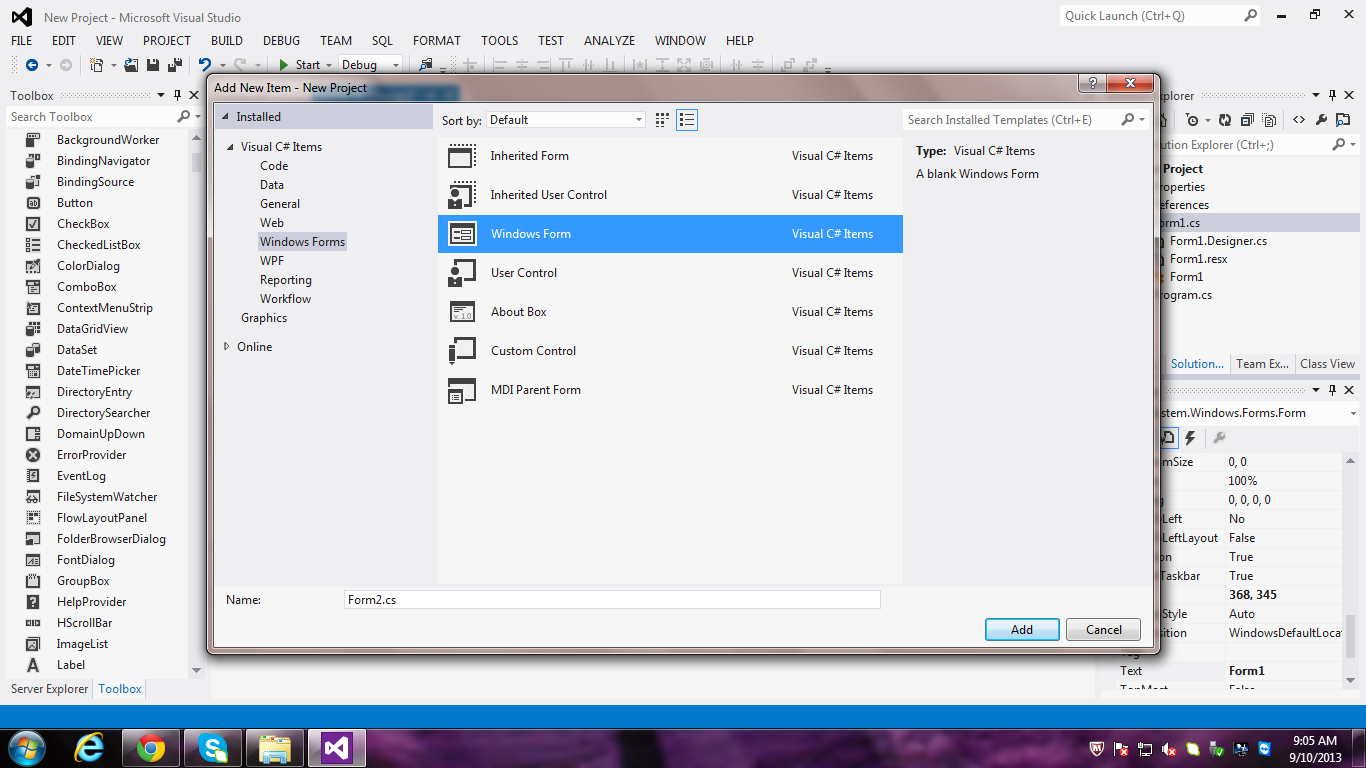Click Pending Changes Filter clock icon
Image resolution: width=1366 pixels, height=768 pixels.
(1193, 120)
